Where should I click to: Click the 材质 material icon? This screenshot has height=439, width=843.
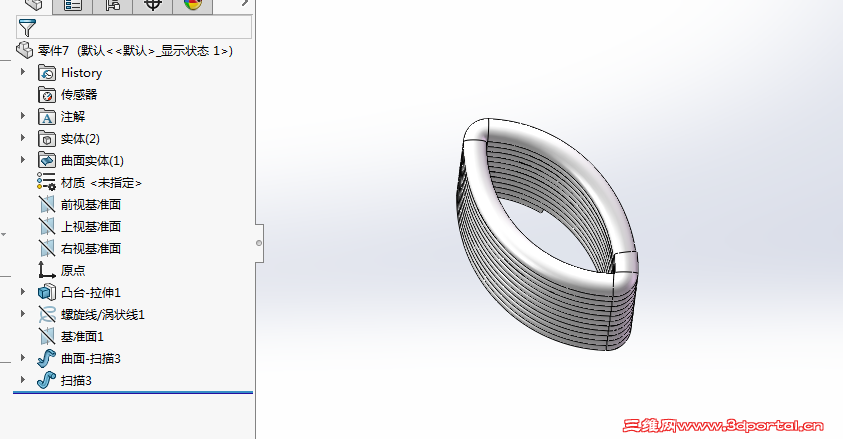coord(47,182)
